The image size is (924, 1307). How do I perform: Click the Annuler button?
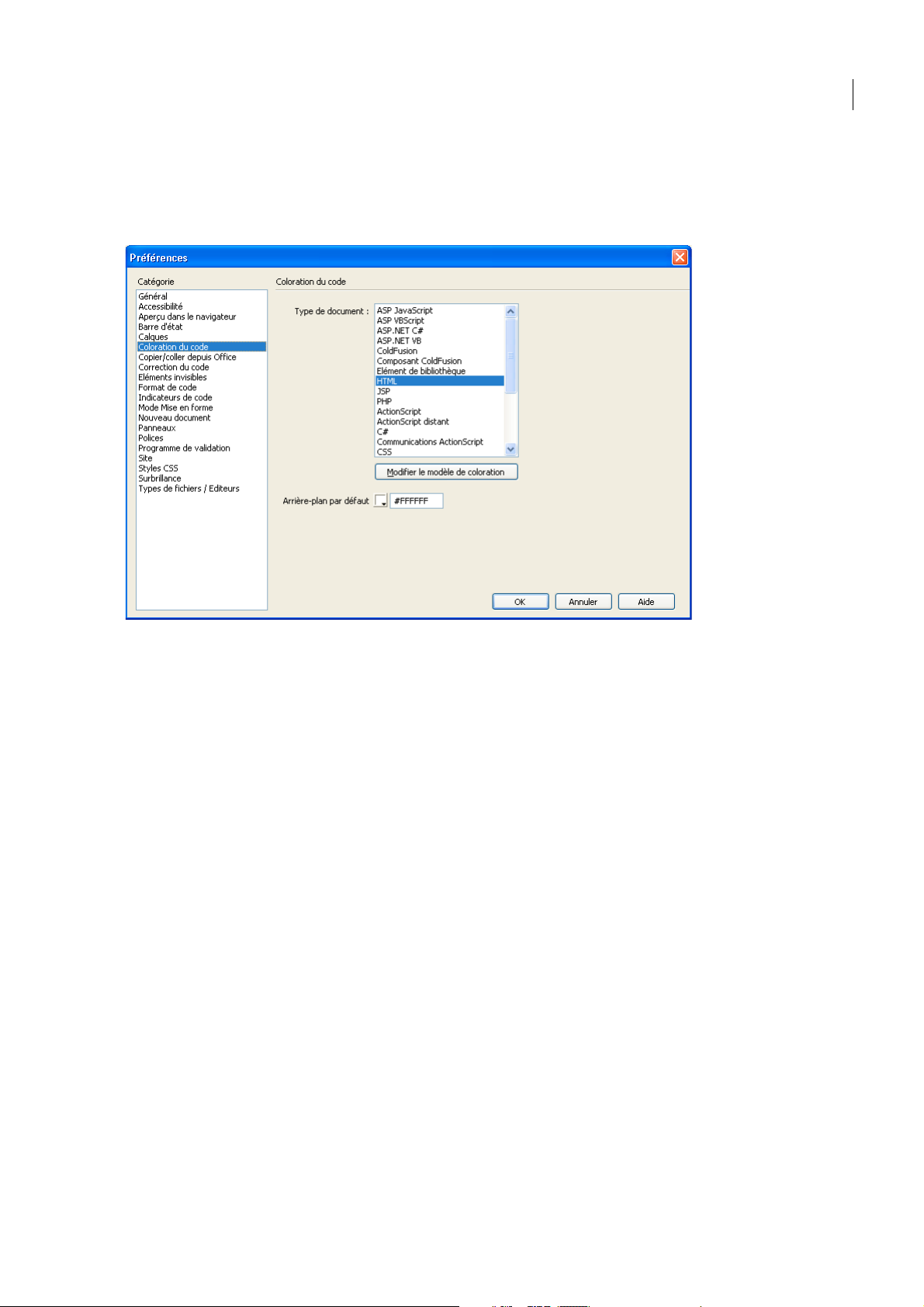tap(583, 602)
